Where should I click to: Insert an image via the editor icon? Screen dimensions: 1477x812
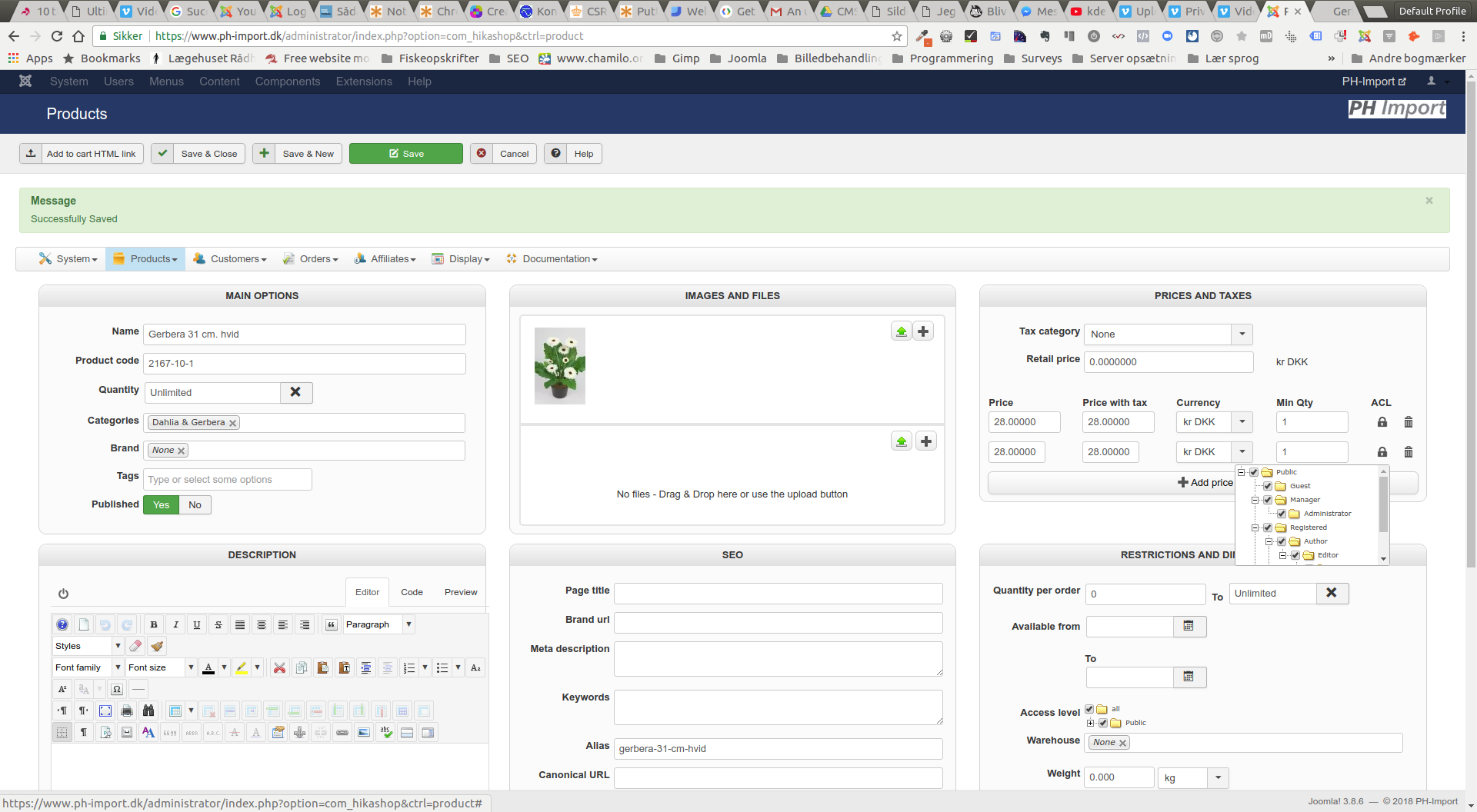point(364,732)
